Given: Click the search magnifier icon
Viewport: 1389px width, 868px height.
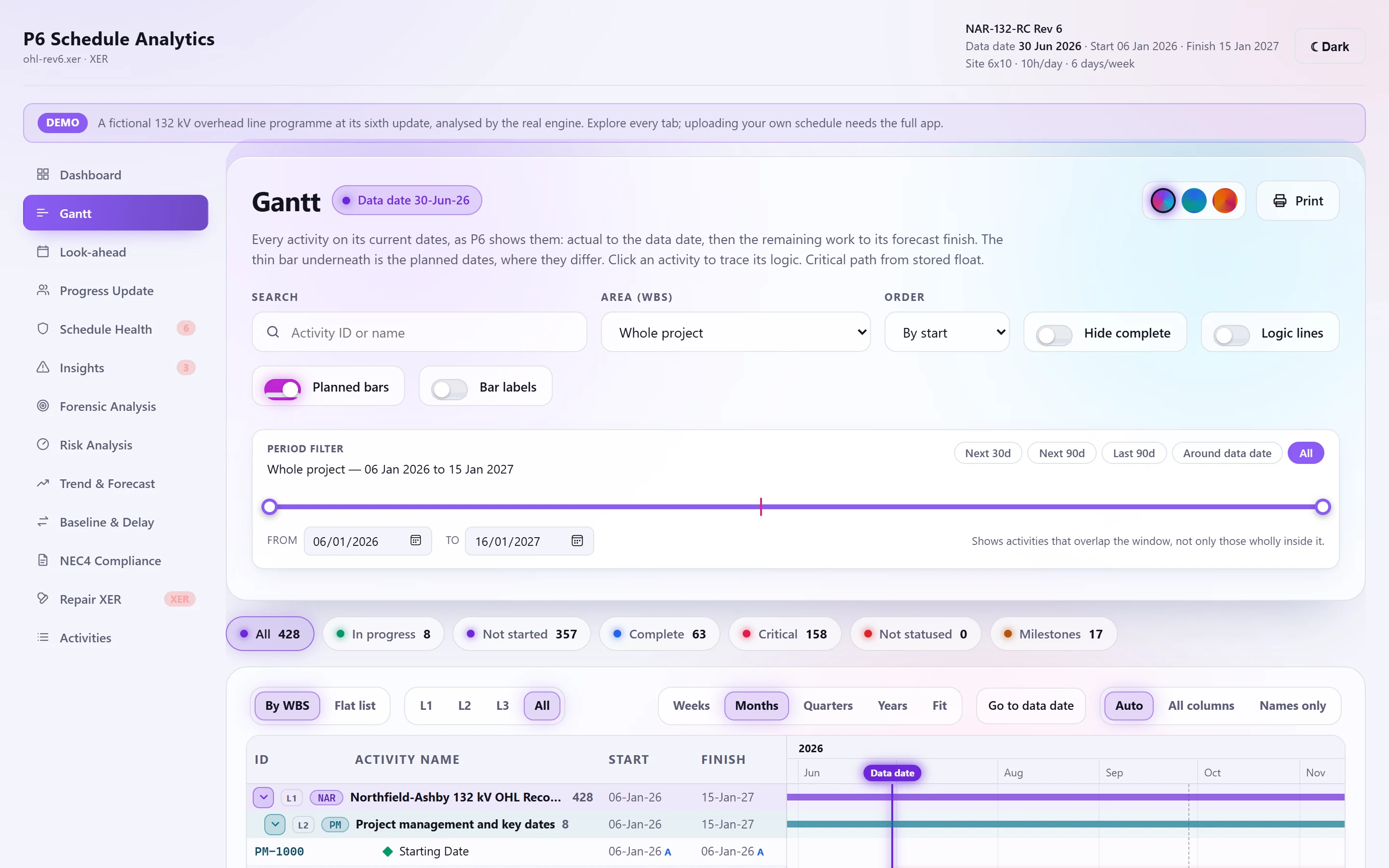Looking at the screenshot, I should pos(273,332).
